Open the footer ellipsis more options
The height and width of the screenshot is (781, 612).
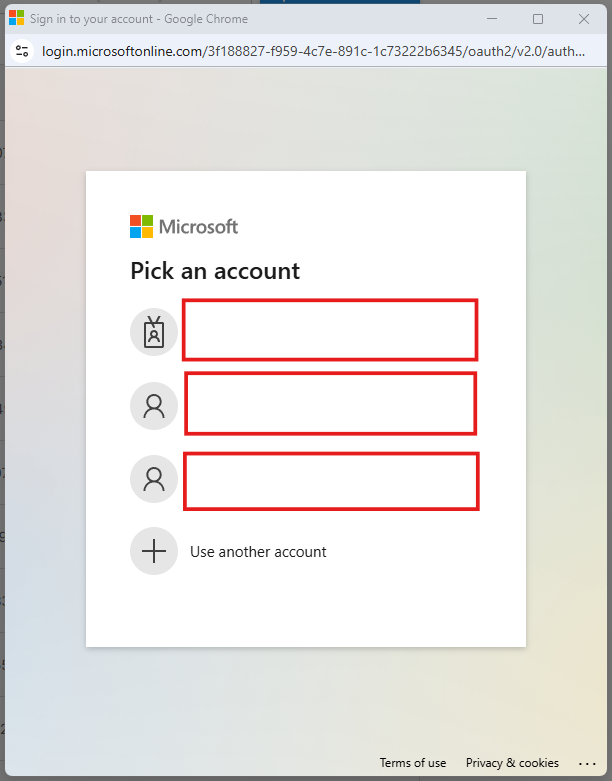587,763
